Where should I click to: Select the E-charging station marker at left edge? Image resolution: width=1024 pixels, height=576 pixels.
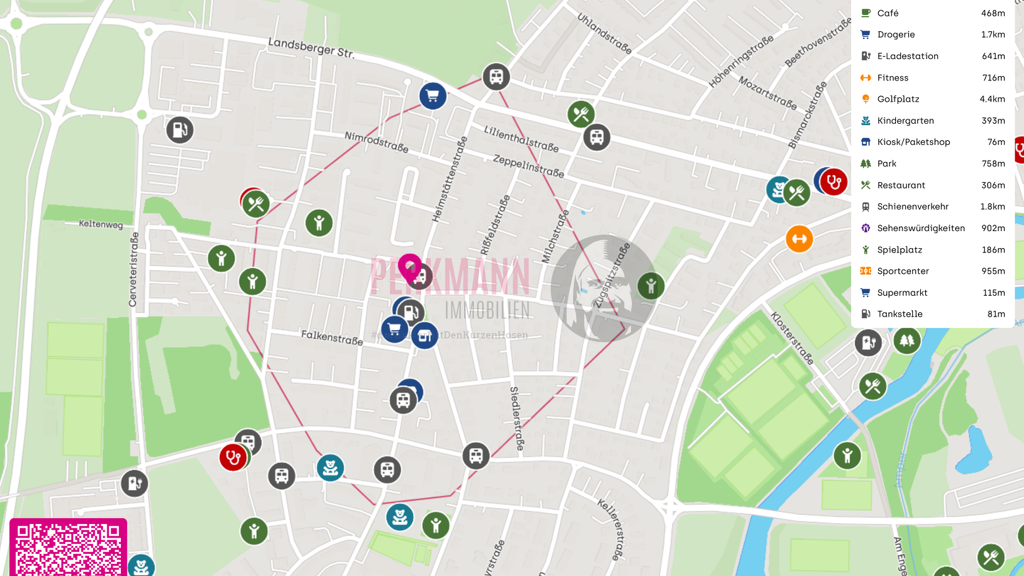tap(135, 484)
